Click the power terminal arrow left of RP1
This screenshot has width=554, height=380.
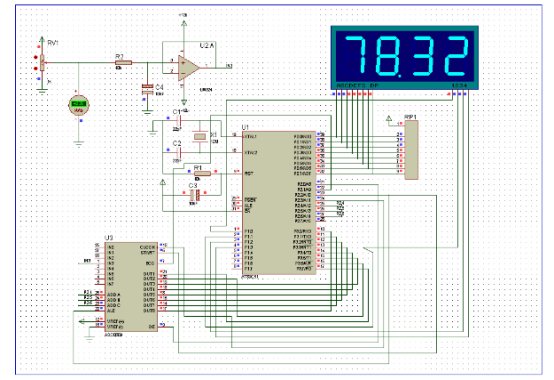pyautogui.click(x=389, y=118)
